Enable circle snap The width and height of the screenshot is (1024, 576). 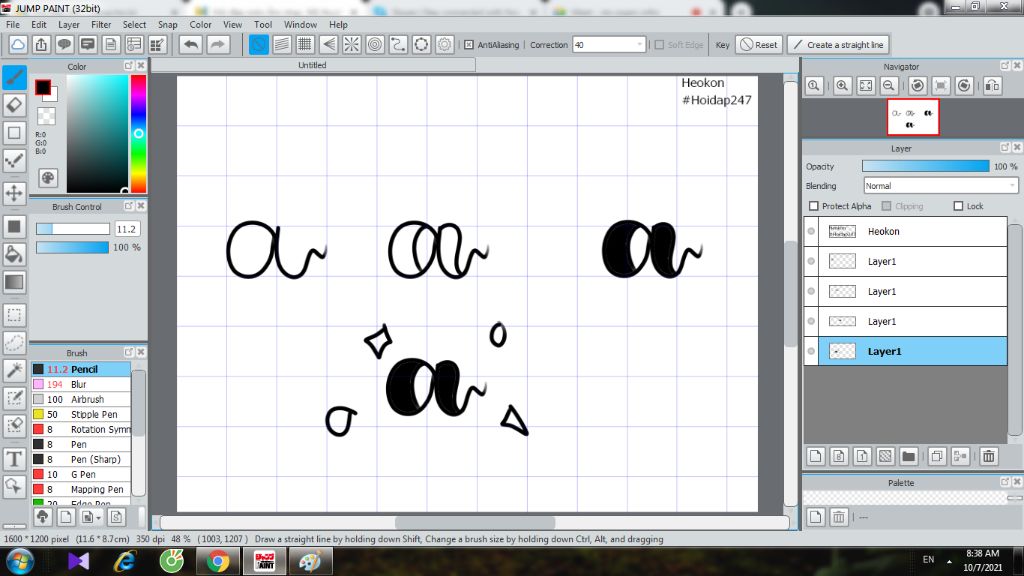click(x=375, y=44)
